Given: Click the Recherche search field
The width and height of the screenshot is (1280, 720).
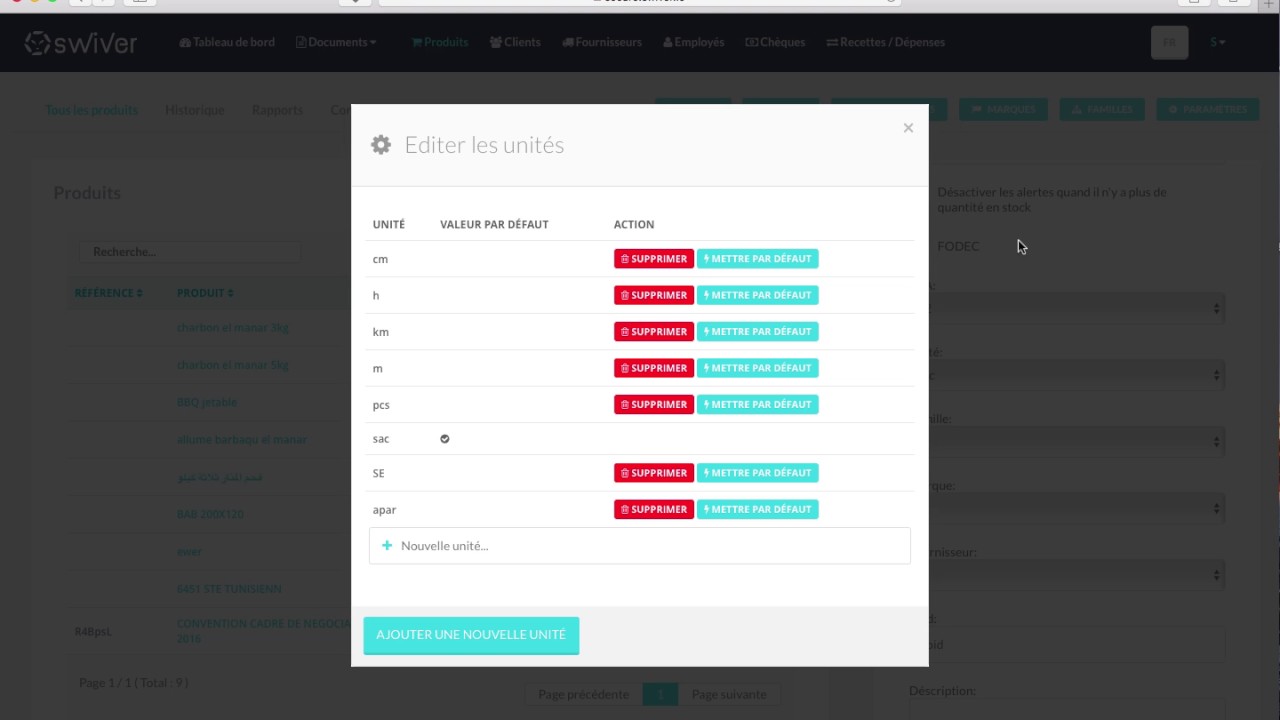Looking at the screenshot, I should 189,252.
